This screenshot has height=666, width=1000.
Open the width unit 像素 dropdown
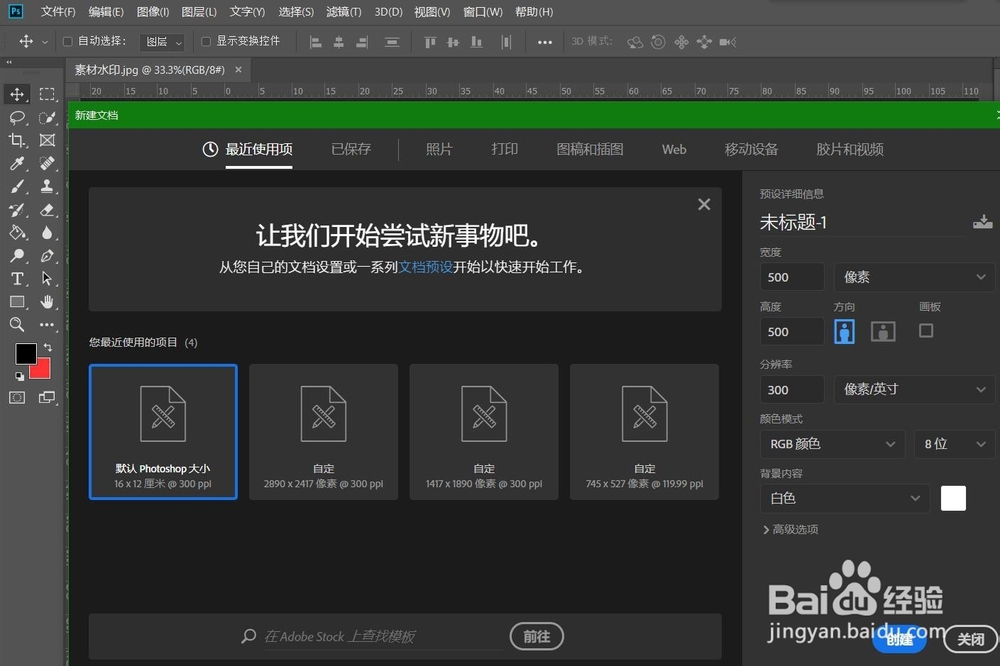click(914, 277)
